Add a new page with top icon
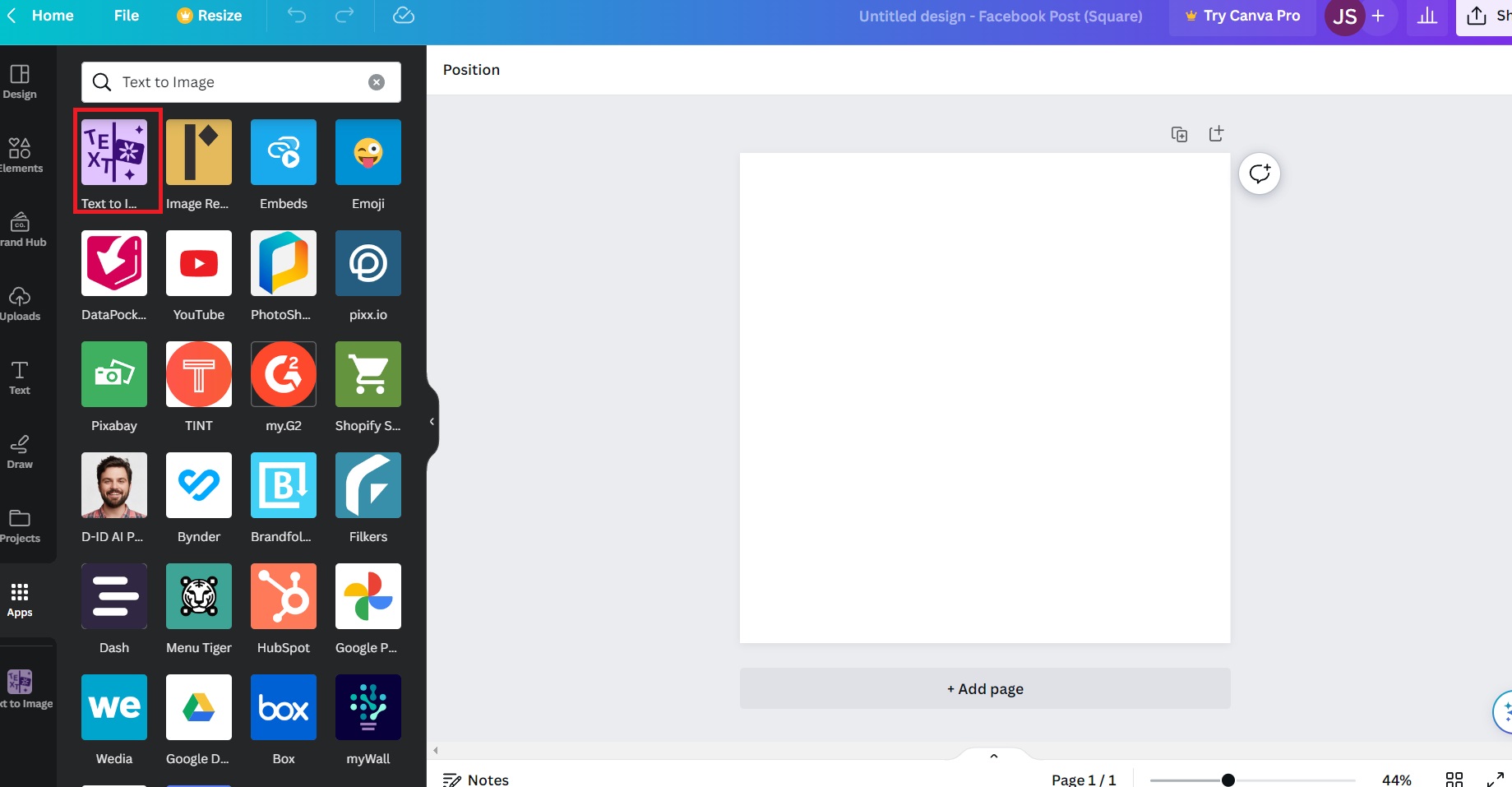The height and width of the screenshot is (787, 1512). tap(1216, 133)
